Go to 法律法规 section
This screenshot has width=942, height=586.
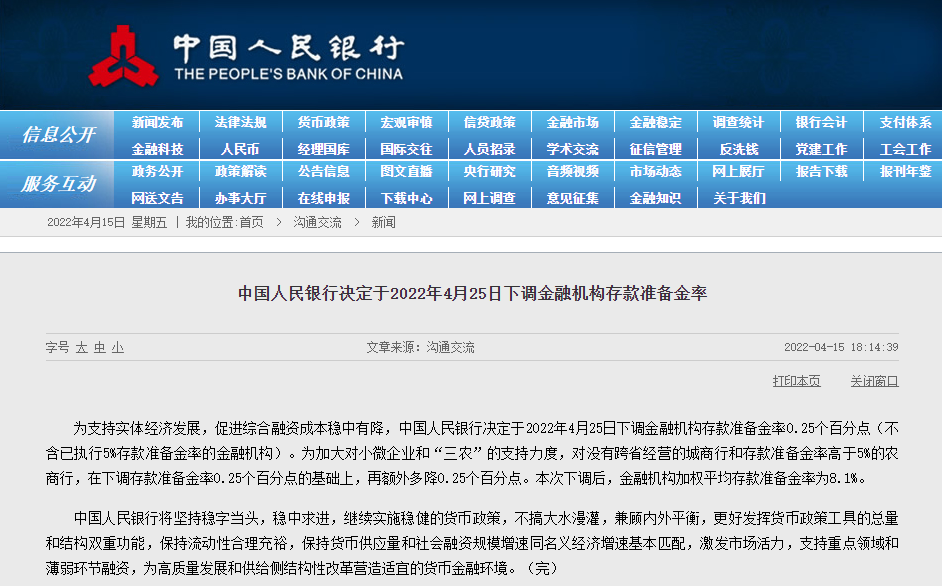[240, 123]
